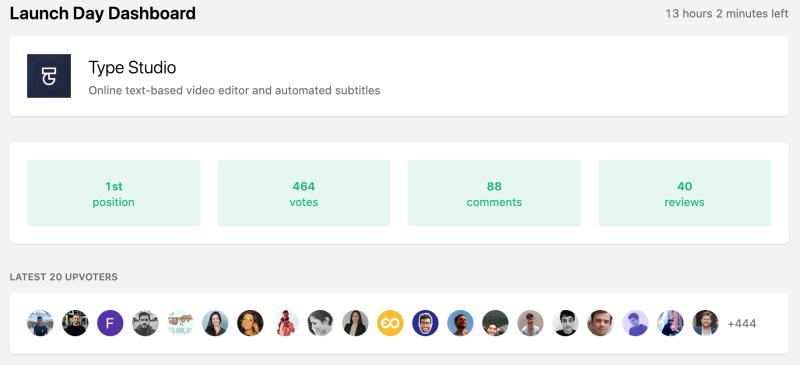The height and width of the screenshot is (365, 800).
Task: Select the product tagline about text-based video editor
Action: [234, 91]
